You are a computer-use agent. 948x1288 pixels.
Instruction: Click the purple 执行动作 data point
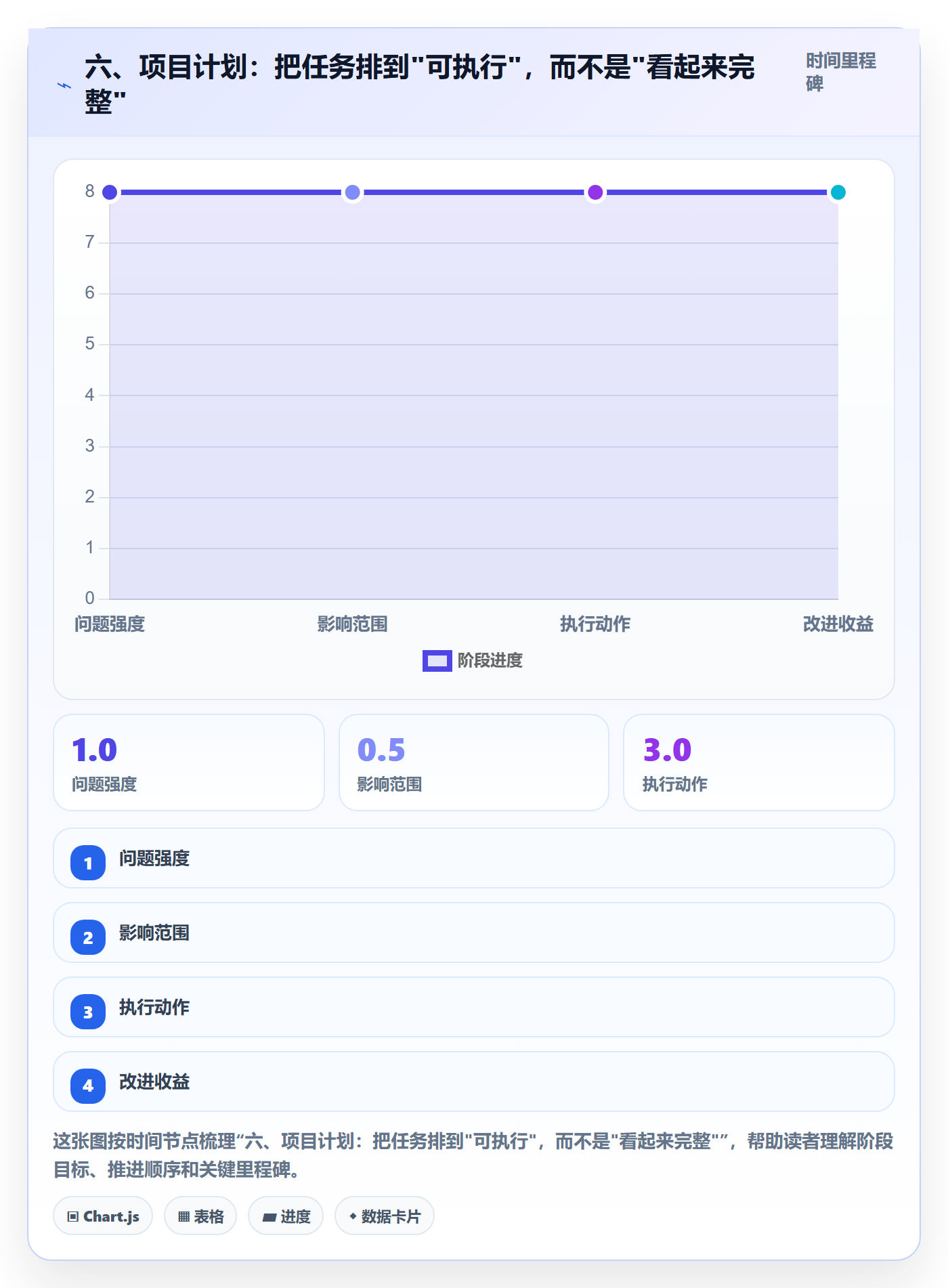595,192
